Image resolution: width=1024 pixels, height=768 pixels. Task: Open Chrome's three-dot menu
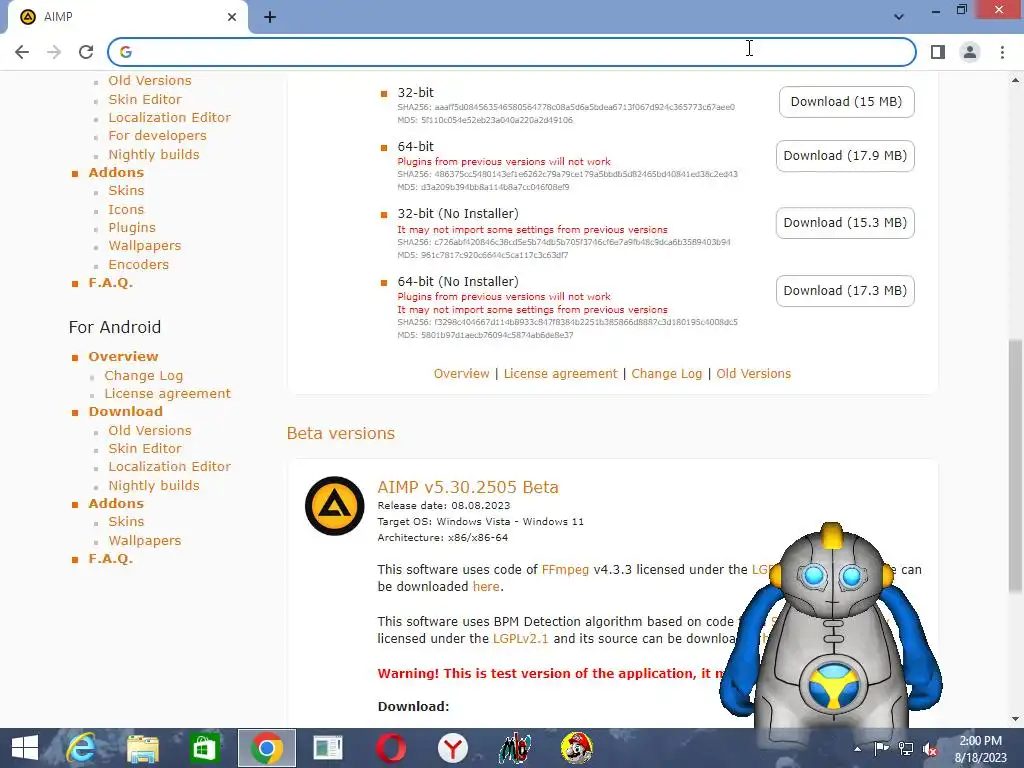pos(1002,52)
